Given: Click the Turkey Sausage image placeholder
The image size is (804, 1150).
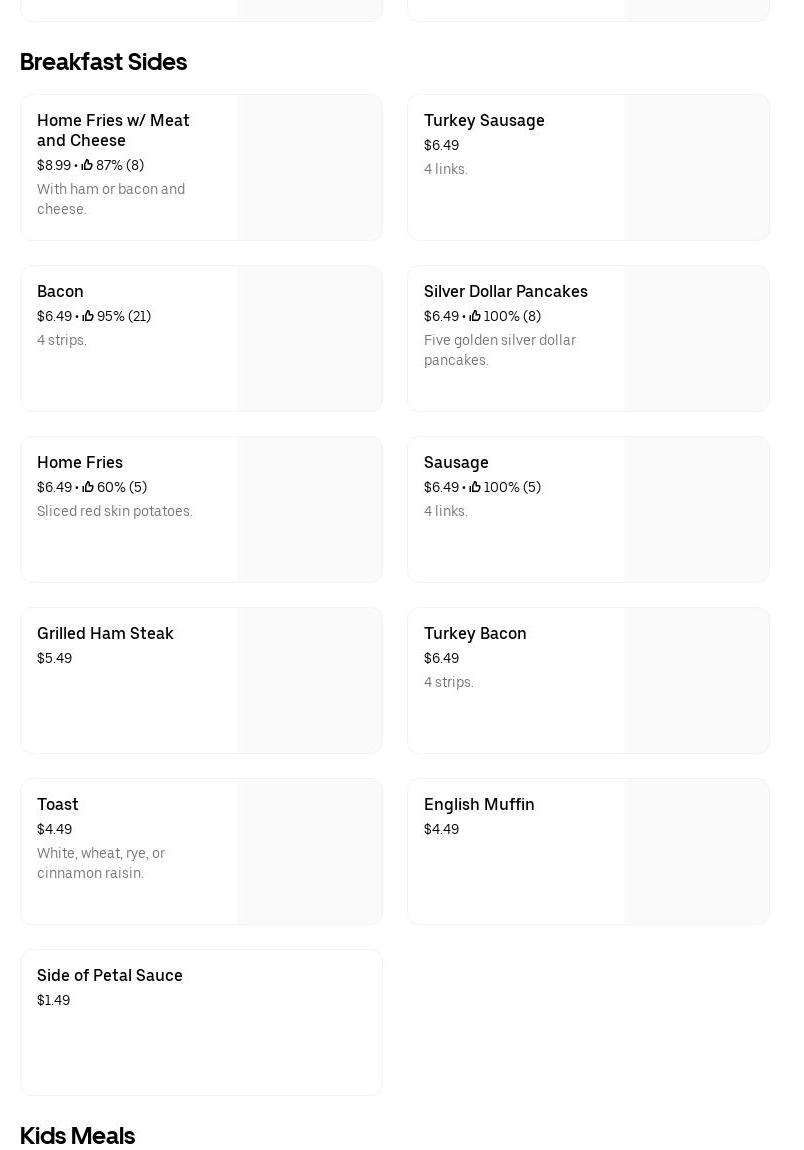Looking at the screenshot, I should coord(696,167).
